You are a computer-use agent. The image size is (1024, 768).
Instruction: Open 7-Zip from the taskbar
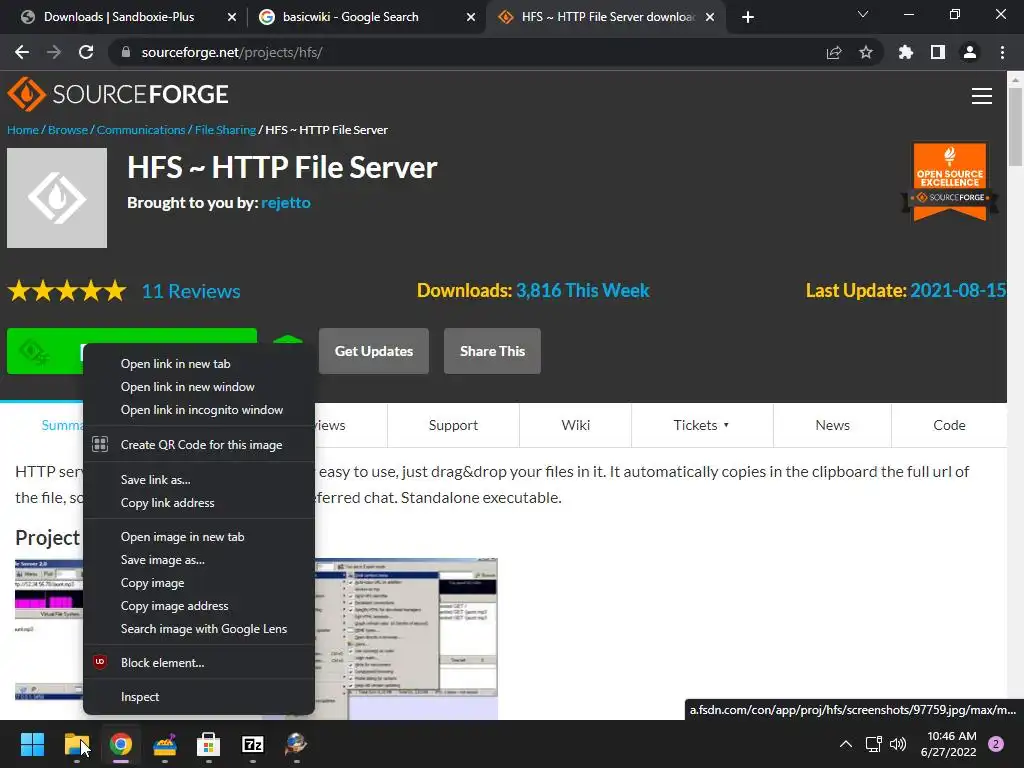(253, 744)
